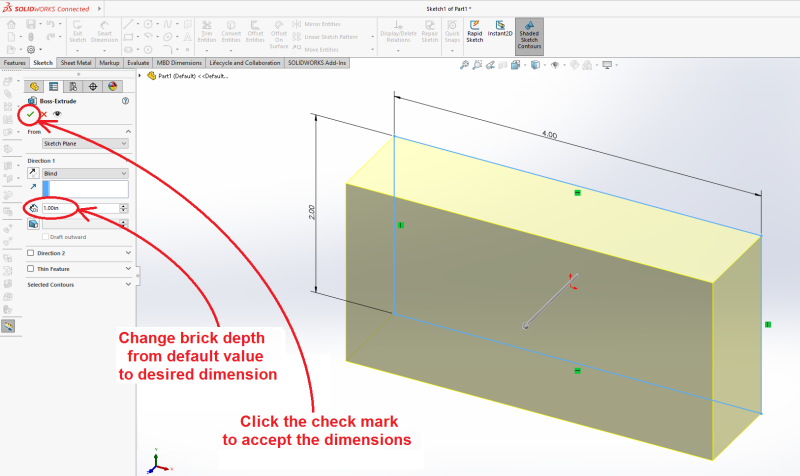Open the ConfigurationManager tab icon
Viewport: 800px width, 476px height.
tap(74, 87)
